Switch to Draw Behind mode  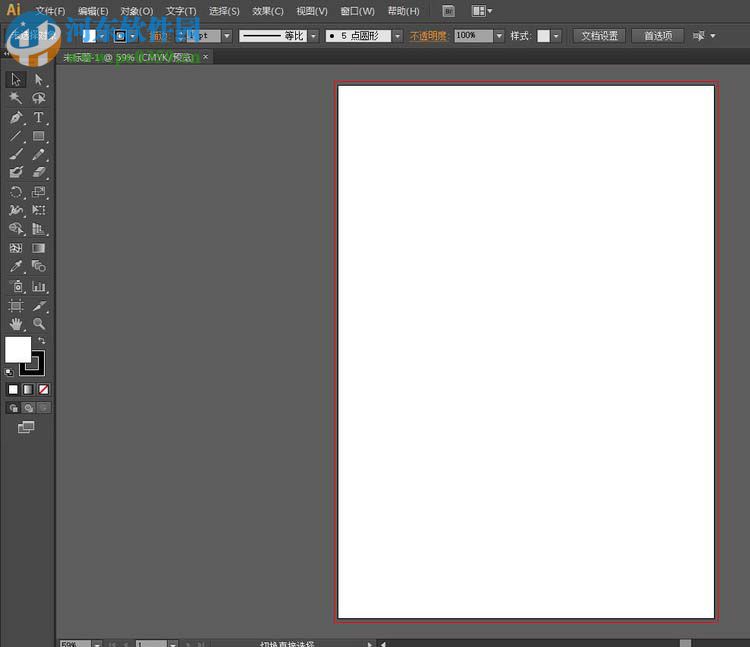coord(28,408)
